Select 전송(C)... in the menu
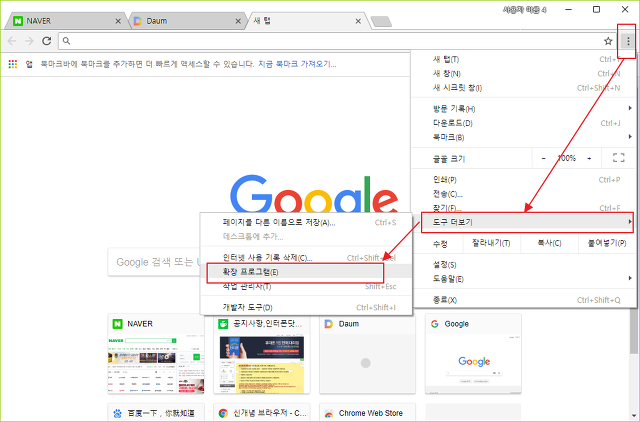This screenshot has width=640, height=422. (524, 194)
